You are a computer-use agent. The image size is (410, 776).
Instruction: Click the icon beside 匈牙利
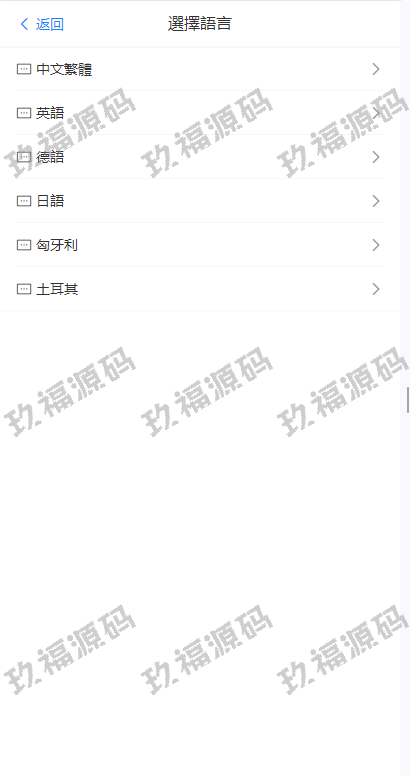(24, 245)
